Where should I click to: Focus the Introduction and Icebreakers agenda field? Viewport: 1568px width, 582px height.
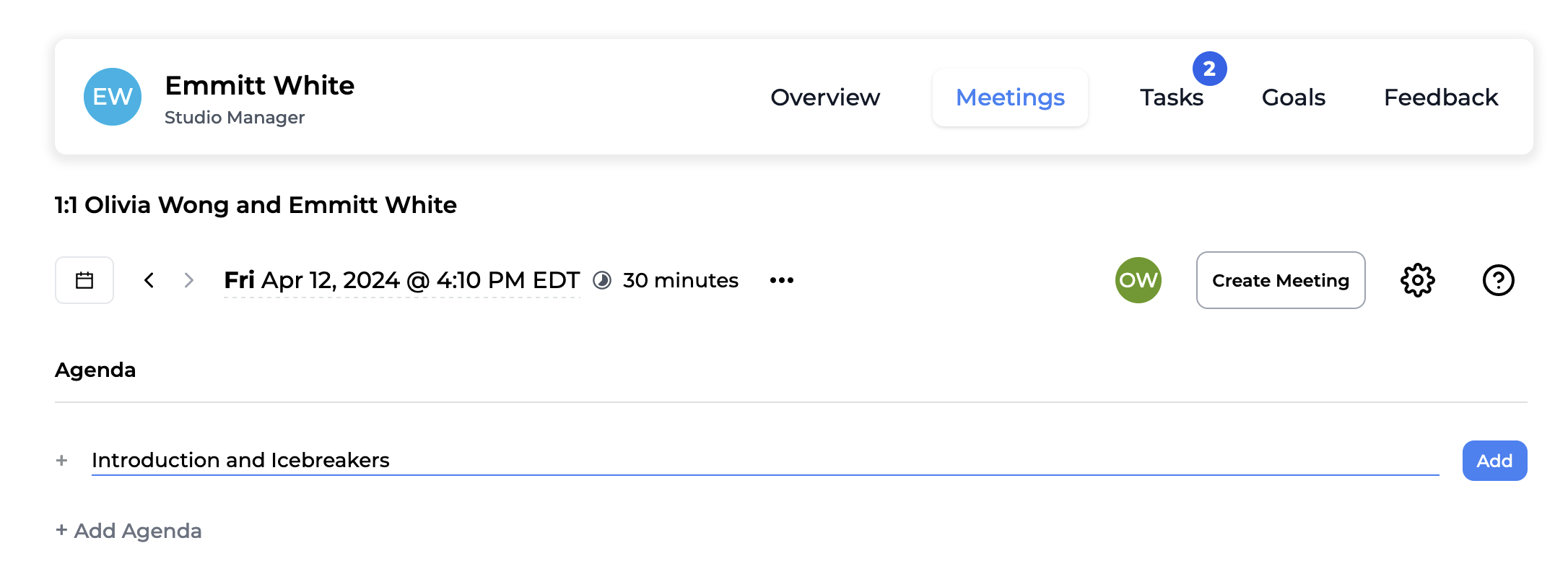[765, 461]
